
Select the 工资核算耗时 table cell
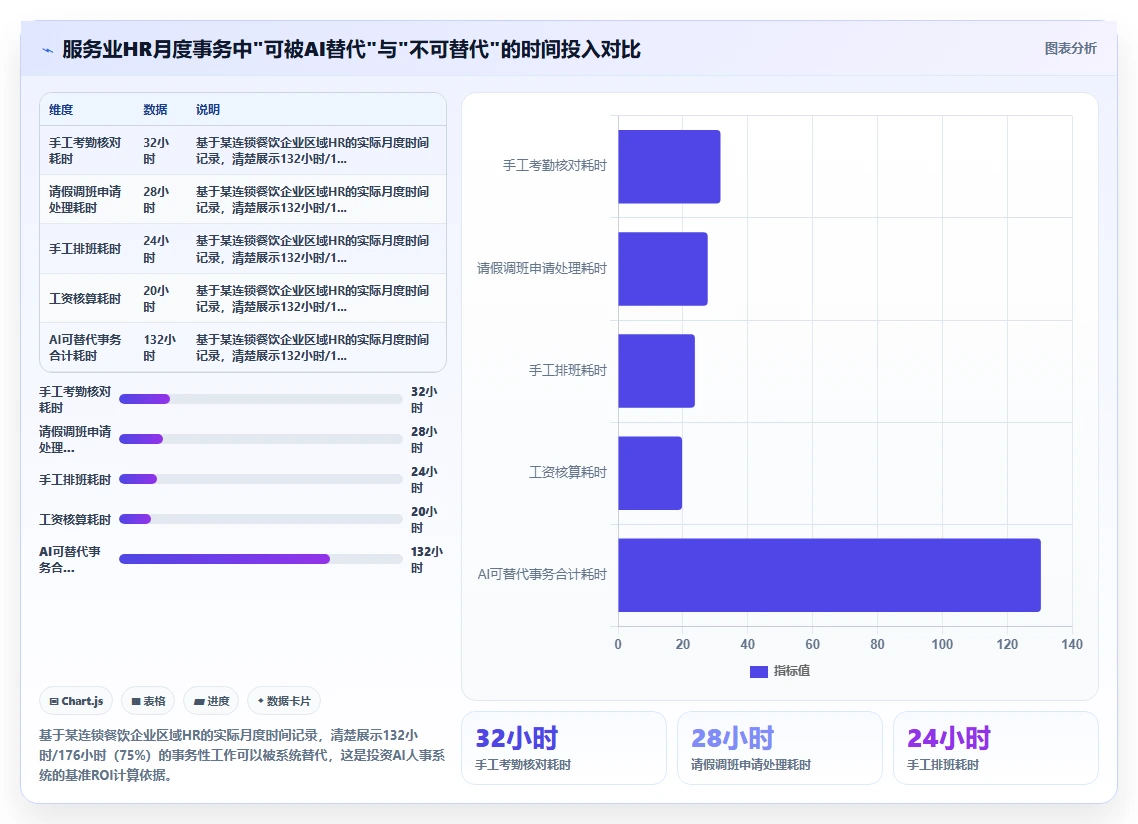[85, 298]
